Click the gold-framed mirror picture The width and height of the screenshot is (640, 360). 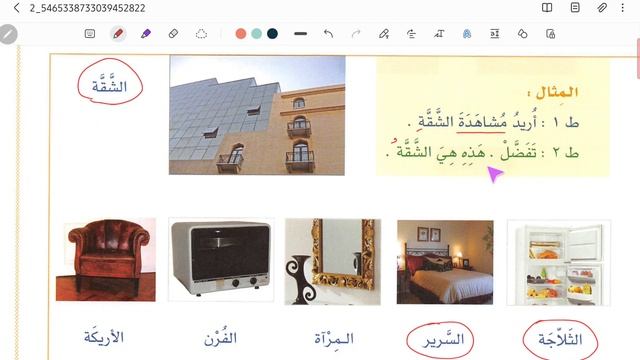click(x=333, y=262)
